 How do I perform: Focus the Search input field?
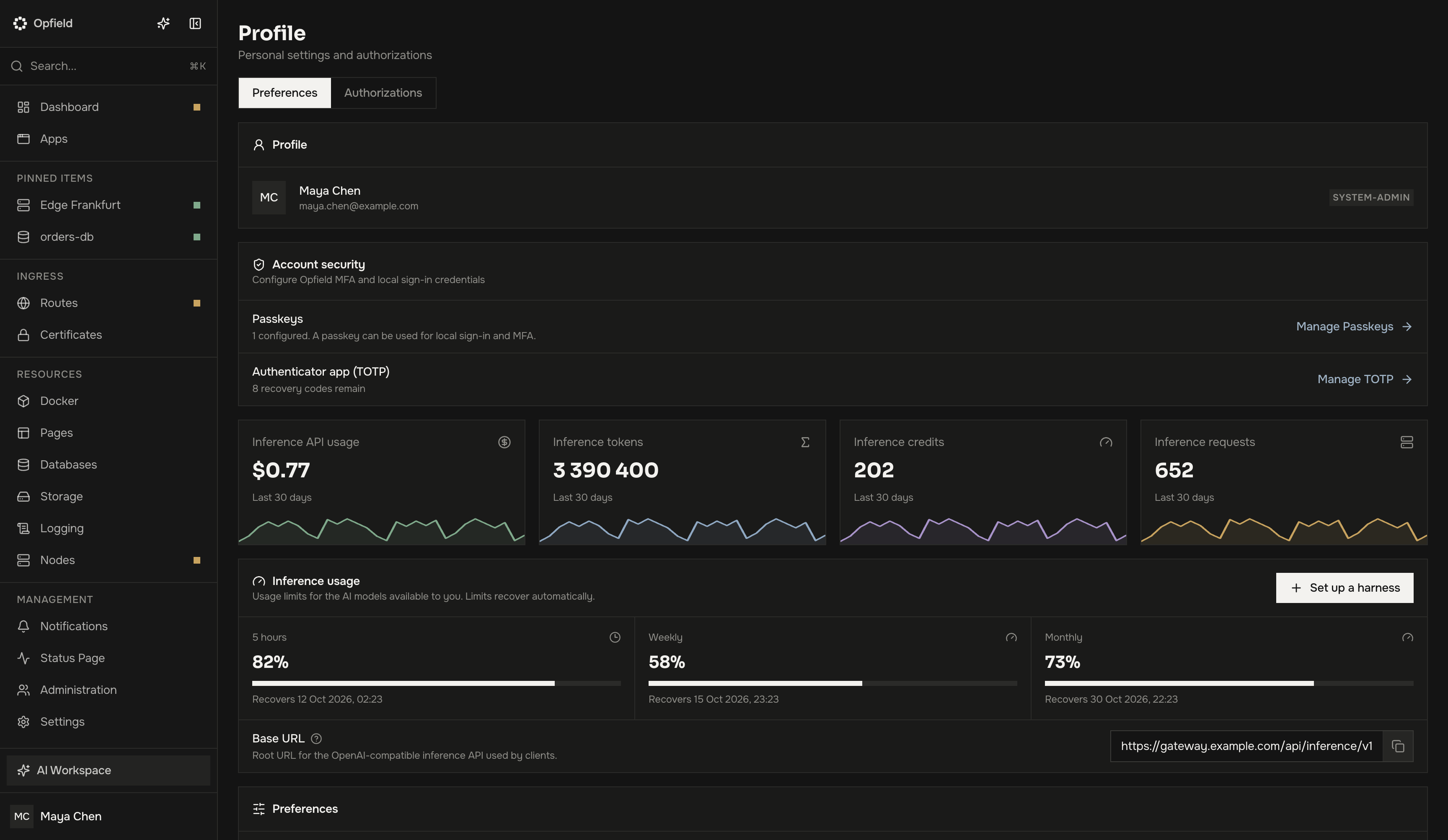coord(109,66)
